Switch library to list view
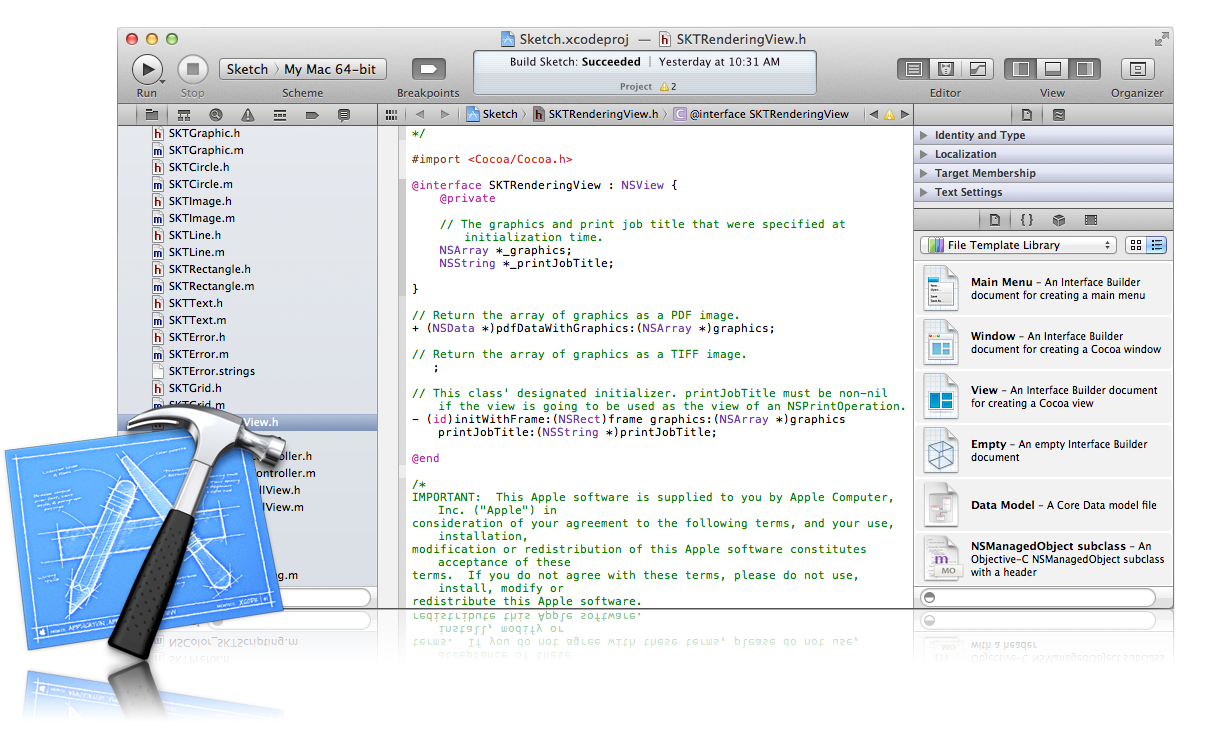The height and width of the screenshot is (743, 1224). (x=1157, y=245)
